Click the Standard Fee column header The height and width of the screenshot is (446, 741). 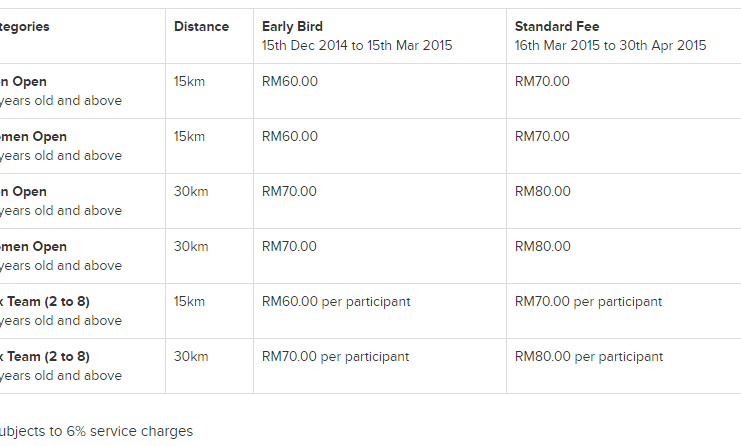[x=557, y=26]
